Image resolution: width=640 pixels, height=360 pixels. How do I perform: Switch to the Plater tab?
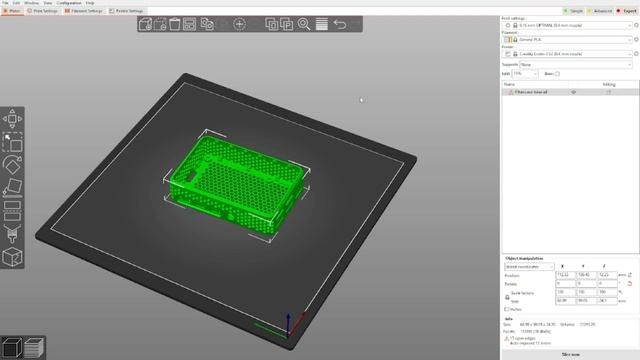[x=12, y=11]
